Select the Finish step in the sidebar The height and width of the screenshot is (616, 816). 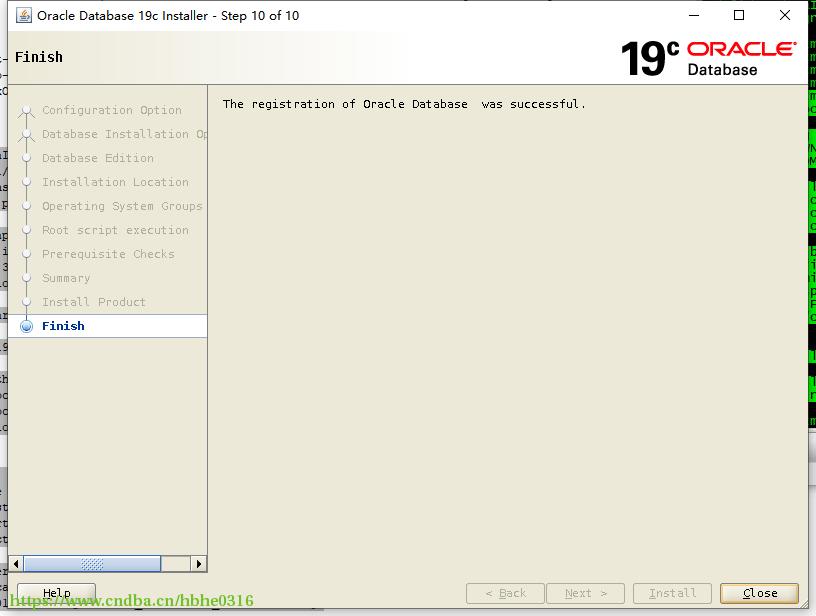108,326
